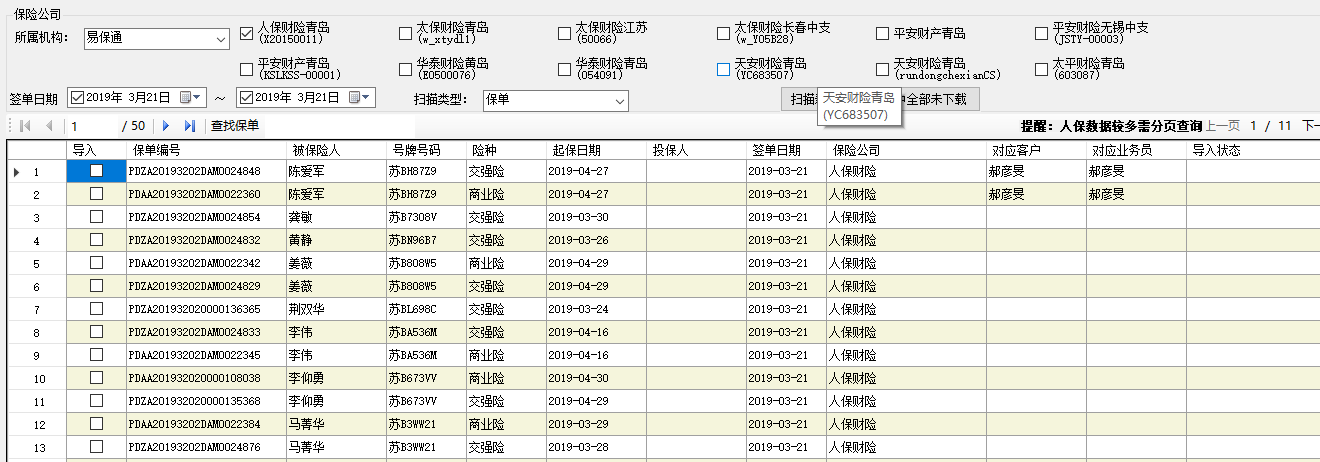Tick the import checkbox for row 3
Viewport: 1320px width, 462px height.
[96, 217]
